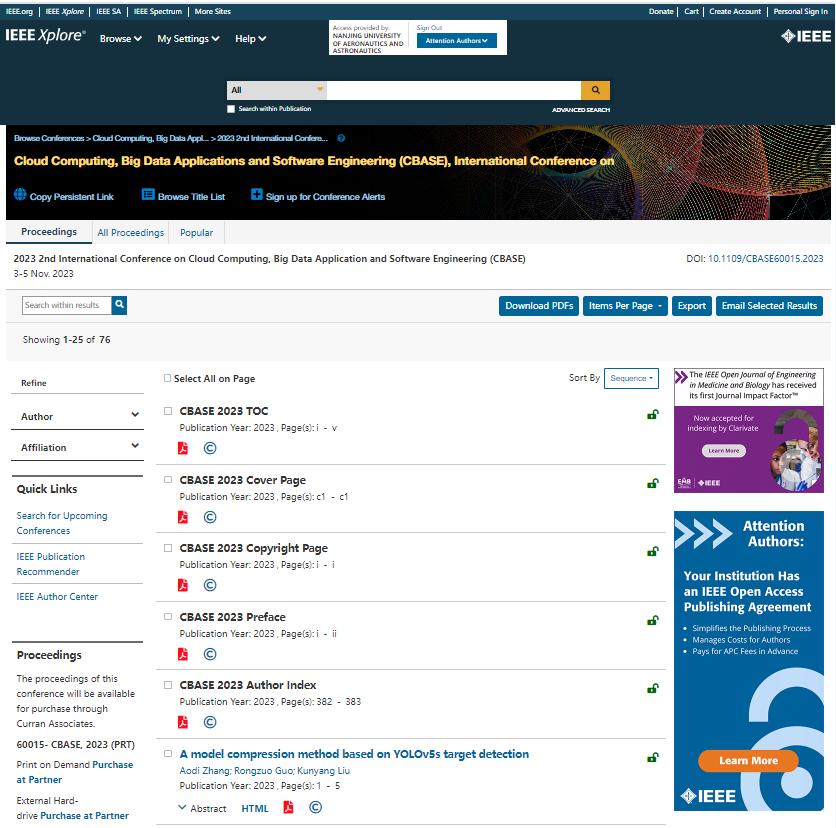Click open access lock for CBASE 2023 Cover Page
The image size is (836, 828).
click(x=653, y=484)
